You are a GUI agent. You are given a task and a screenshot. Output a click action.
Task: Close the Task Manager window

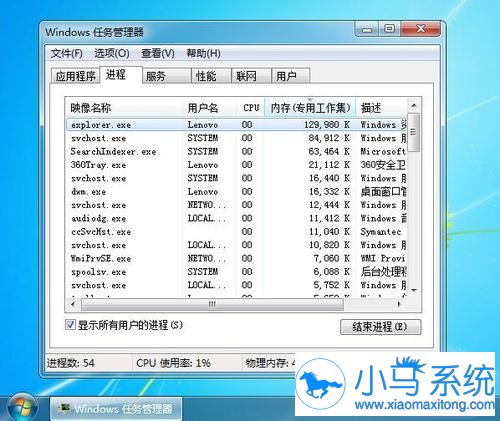421,29
